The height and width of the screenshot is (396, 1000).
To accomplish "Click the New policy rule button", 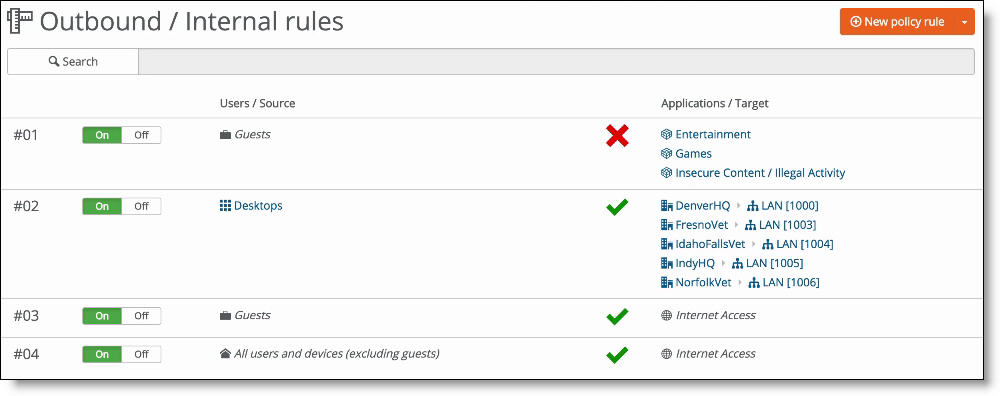I will click(x=897, y=22).
